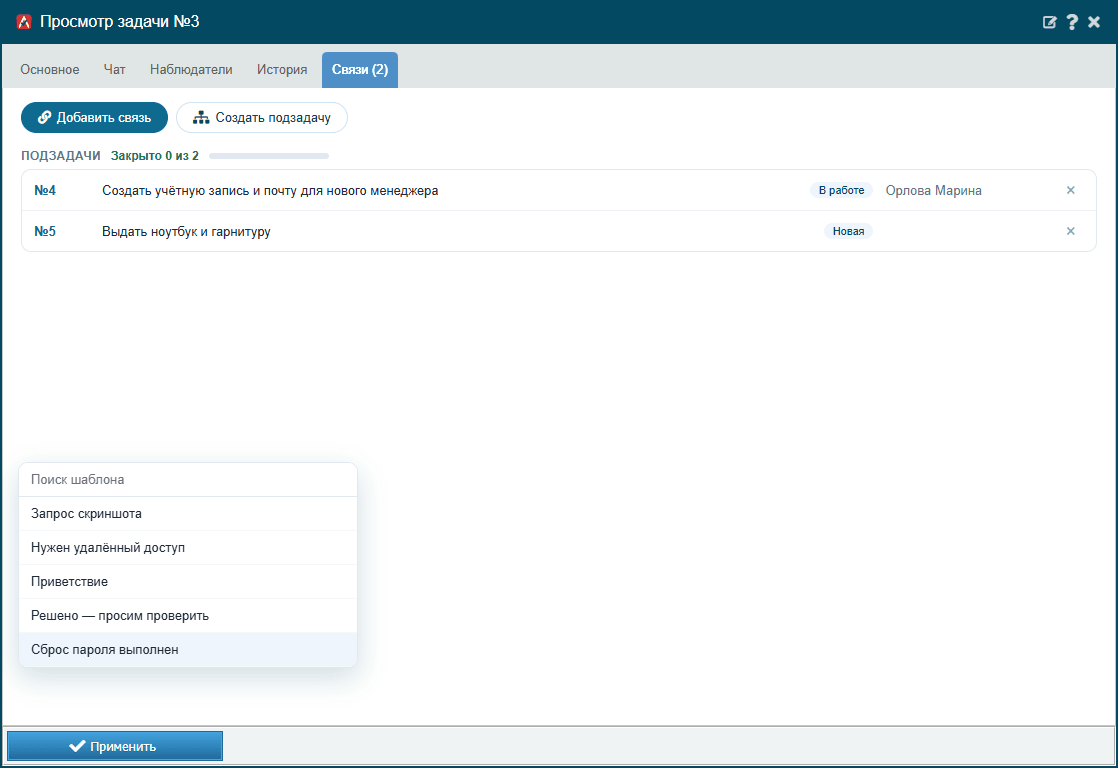Click the Добавить связь button
Image resolution: width=1118 pixels, height=768 pixels.
click(x=94, y=118)
